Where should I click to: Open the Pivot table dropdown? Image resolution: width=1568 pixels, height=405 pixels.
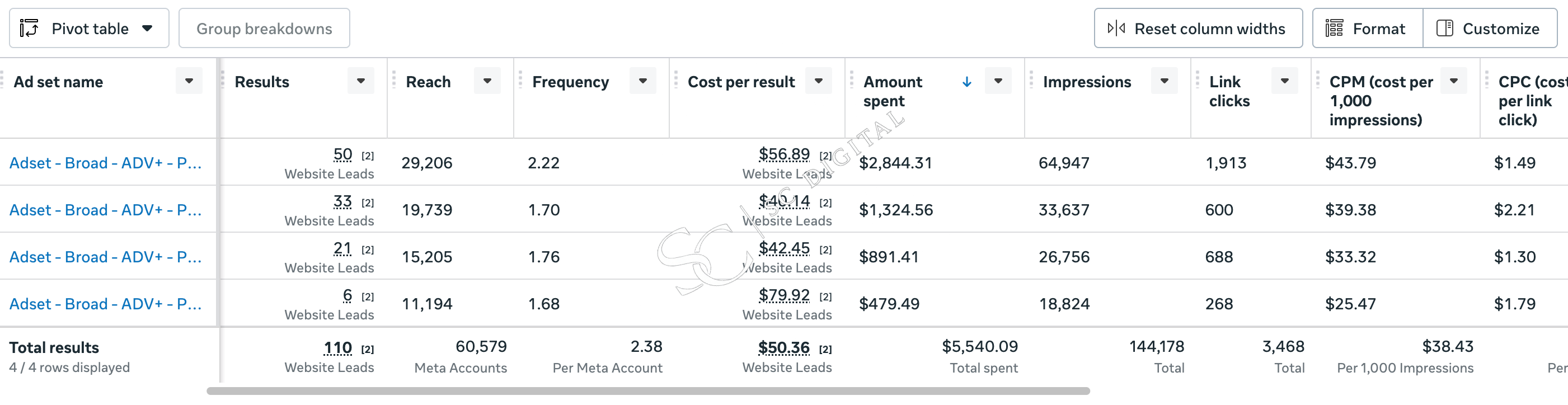coord(89,28)
